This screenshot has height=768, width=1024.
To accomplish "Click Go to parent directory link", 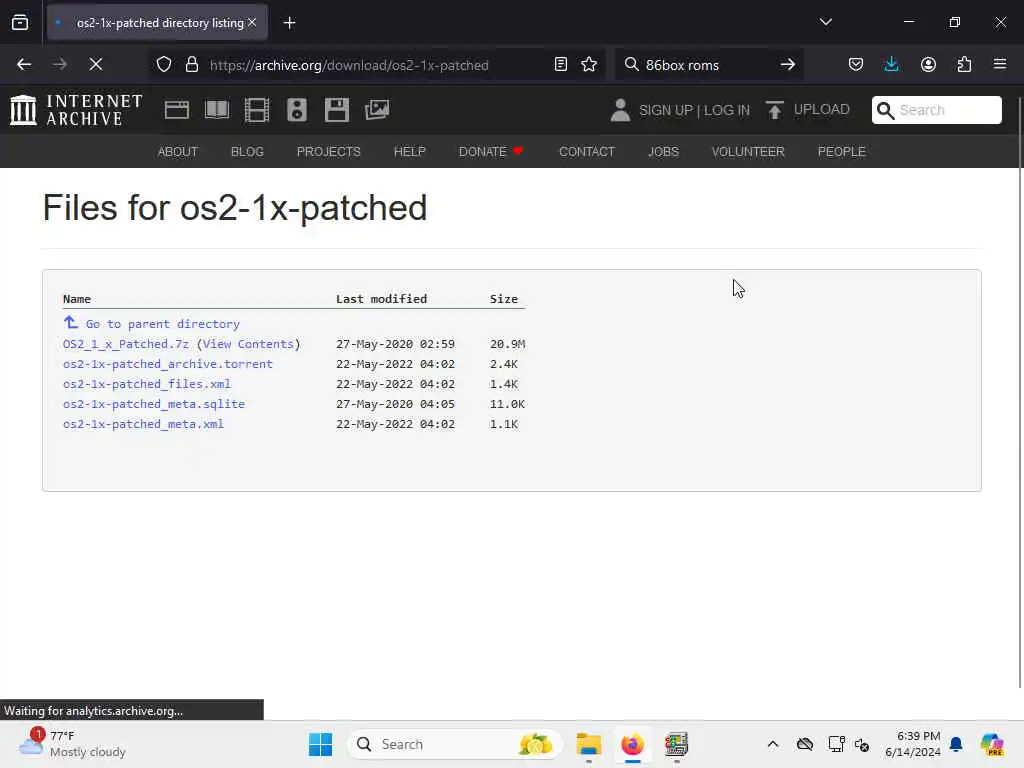I will 162,324.
